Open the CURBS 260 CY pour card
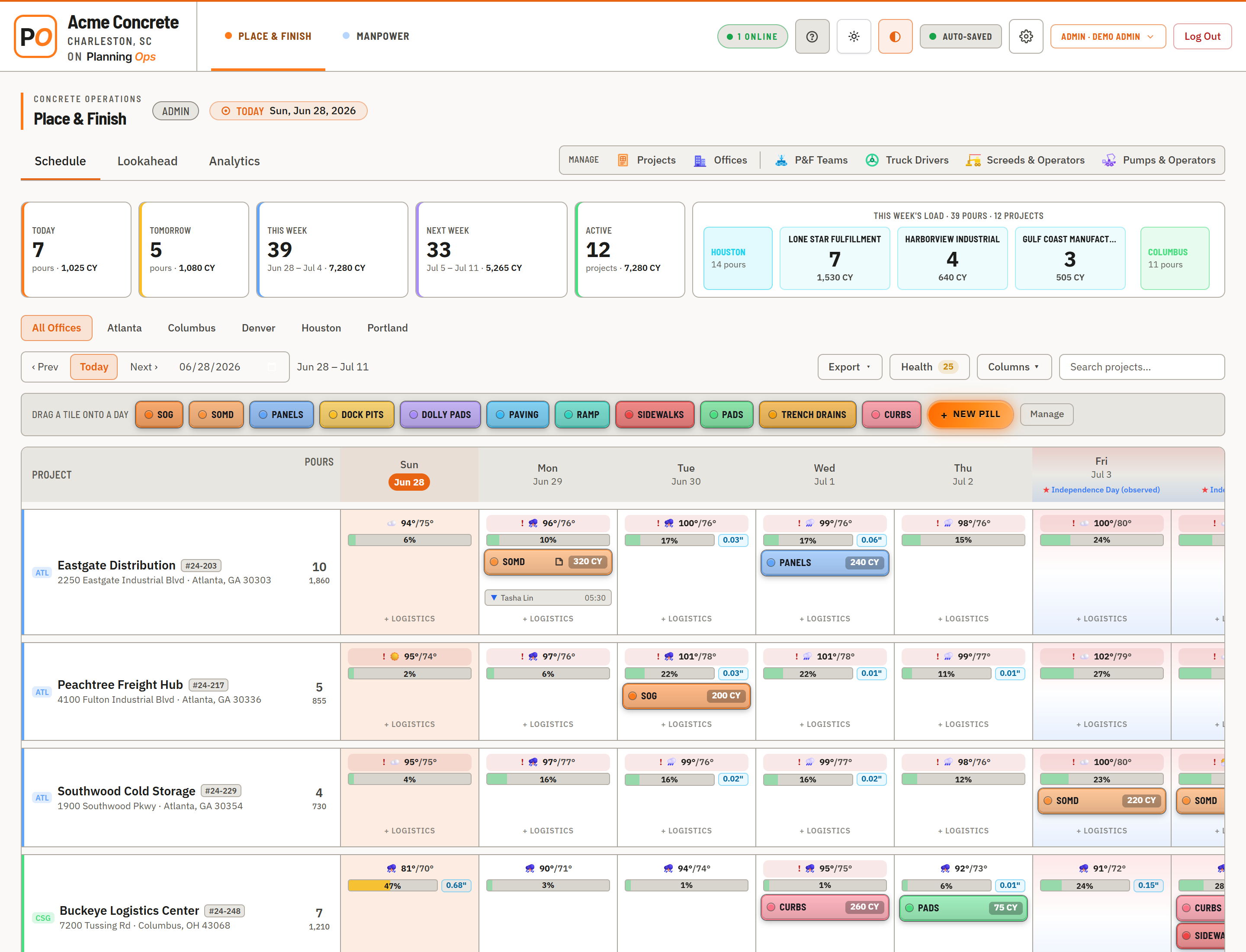 click(825, 907)
